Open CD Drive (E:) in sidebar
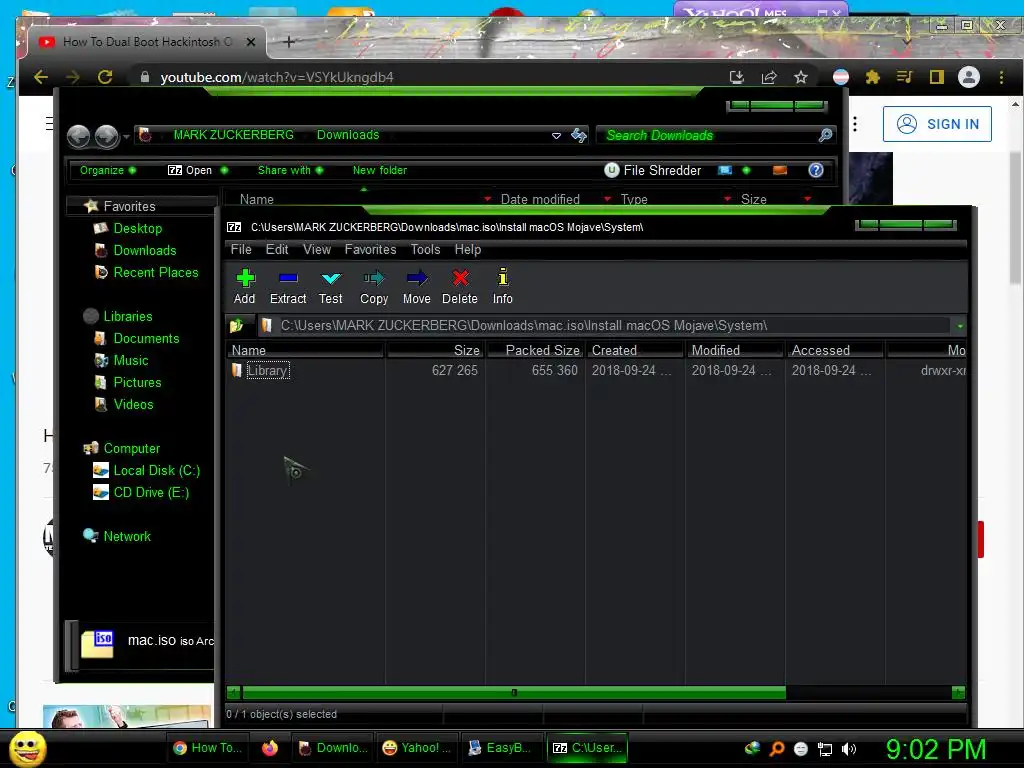 (151, 492)
